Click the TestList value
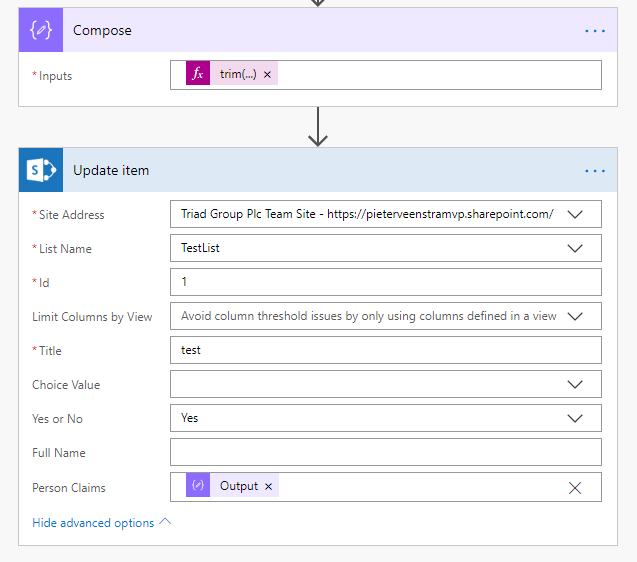Image resolution: width=637 pixels, height=562 pixels. point(200,248)
